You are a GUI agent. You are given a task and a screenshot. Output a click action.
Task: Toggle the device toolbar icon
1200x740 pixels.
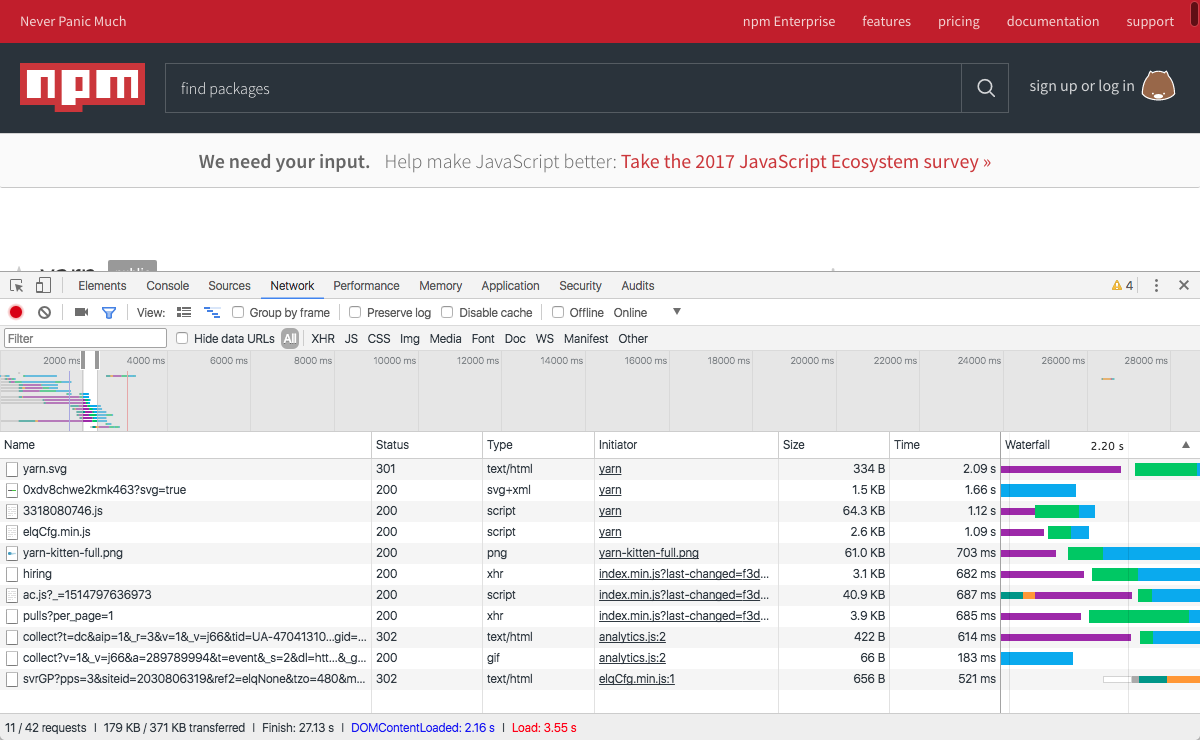click(43, 286)
